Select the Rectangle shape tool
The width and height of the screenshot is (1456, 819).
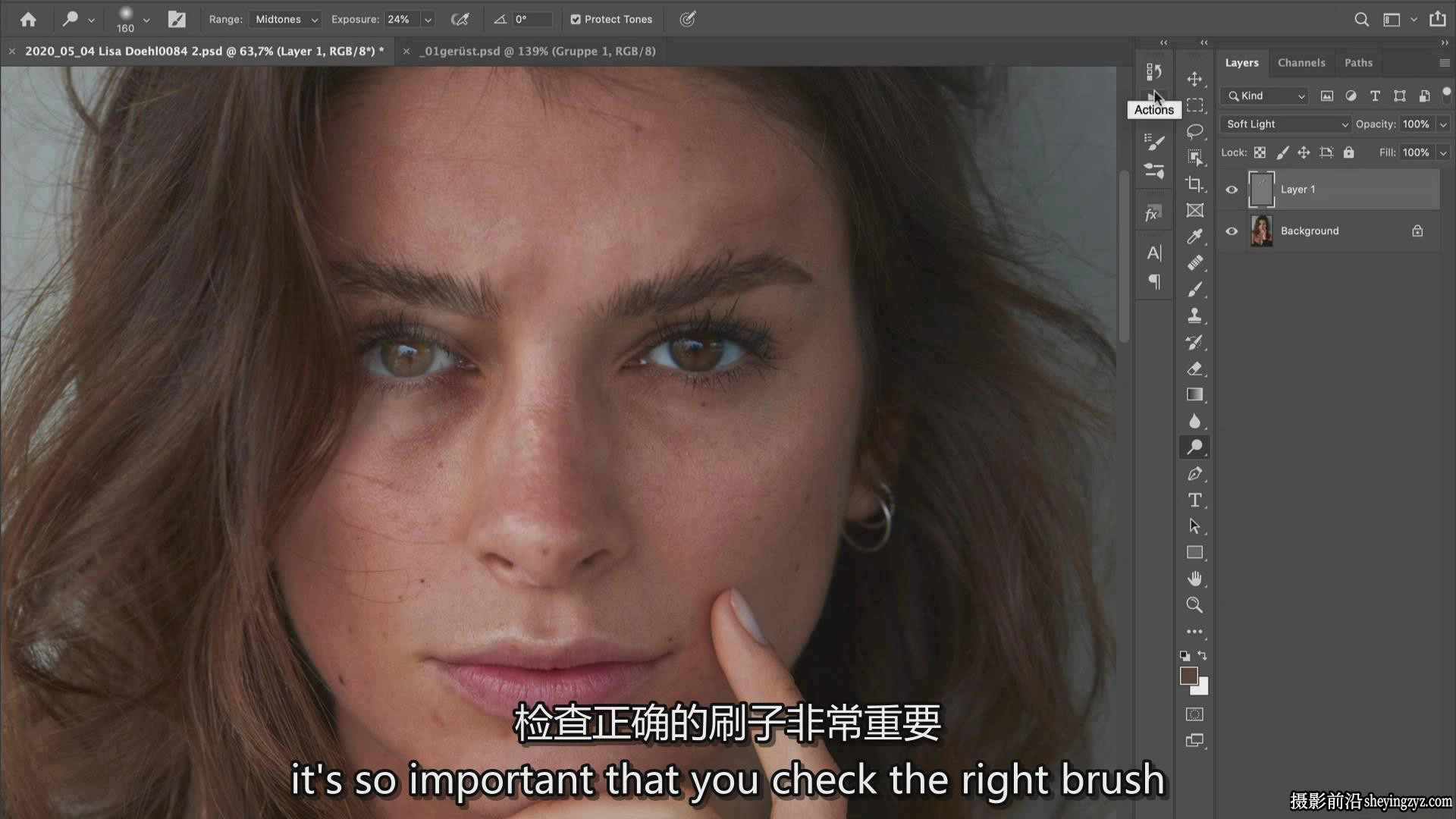[1194, 553]
